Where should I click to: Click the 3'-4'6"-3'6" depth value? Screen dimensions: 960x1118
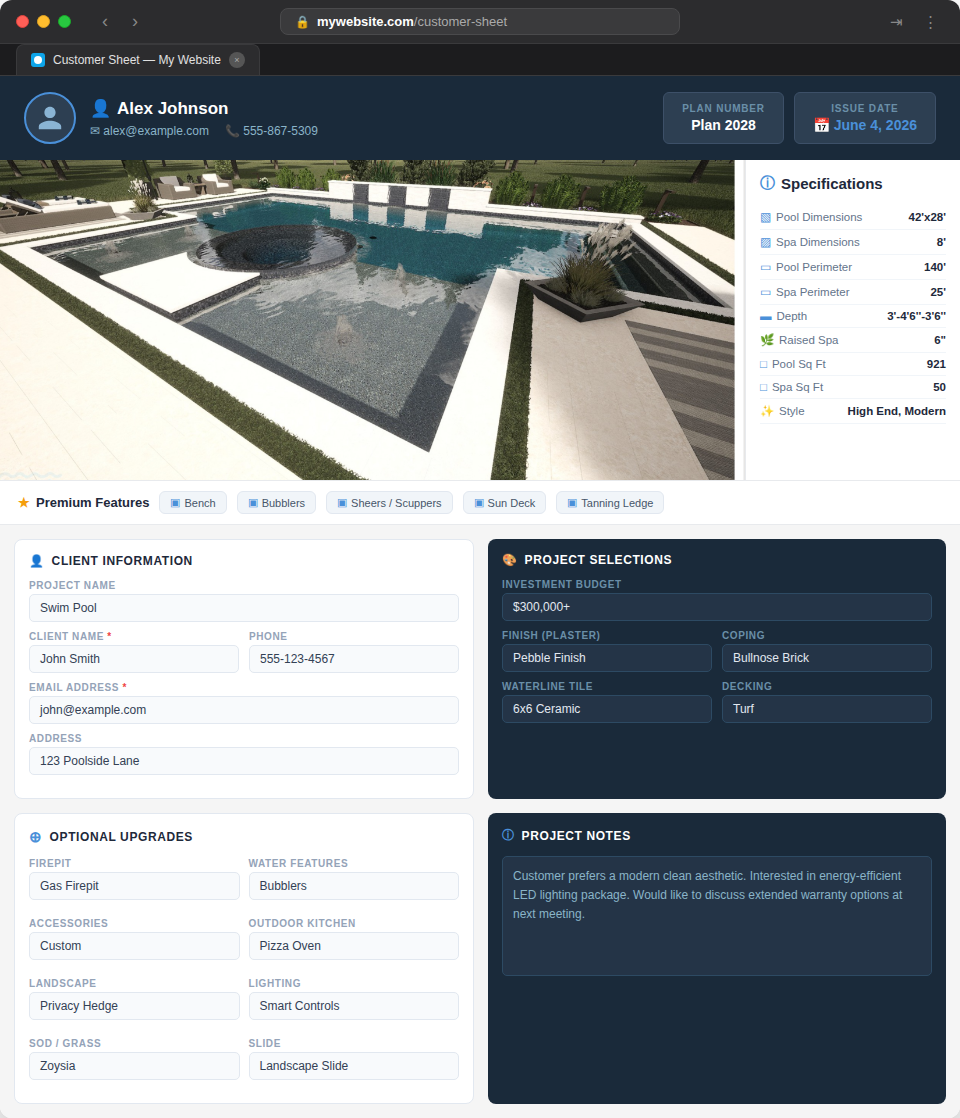(x=916, y=317)
